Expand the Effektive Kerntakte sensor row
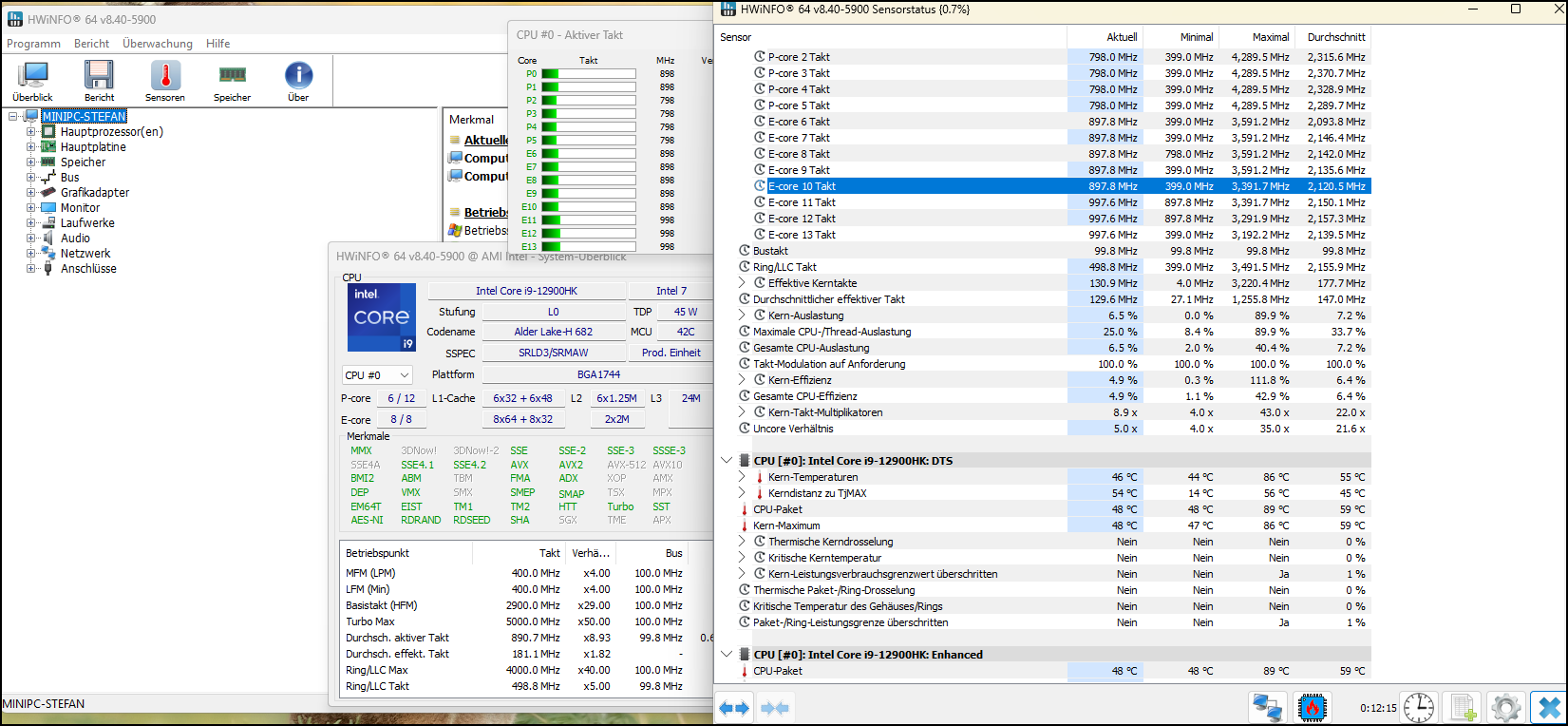Screen dimensions: 1568x726 [742, 283]
